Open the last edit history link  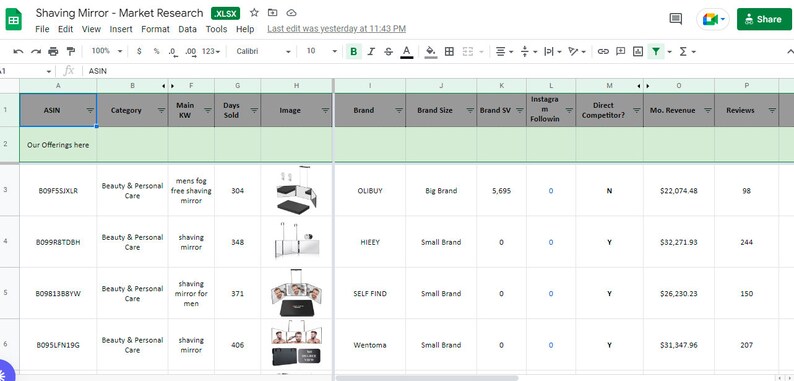tap(336, 29)
